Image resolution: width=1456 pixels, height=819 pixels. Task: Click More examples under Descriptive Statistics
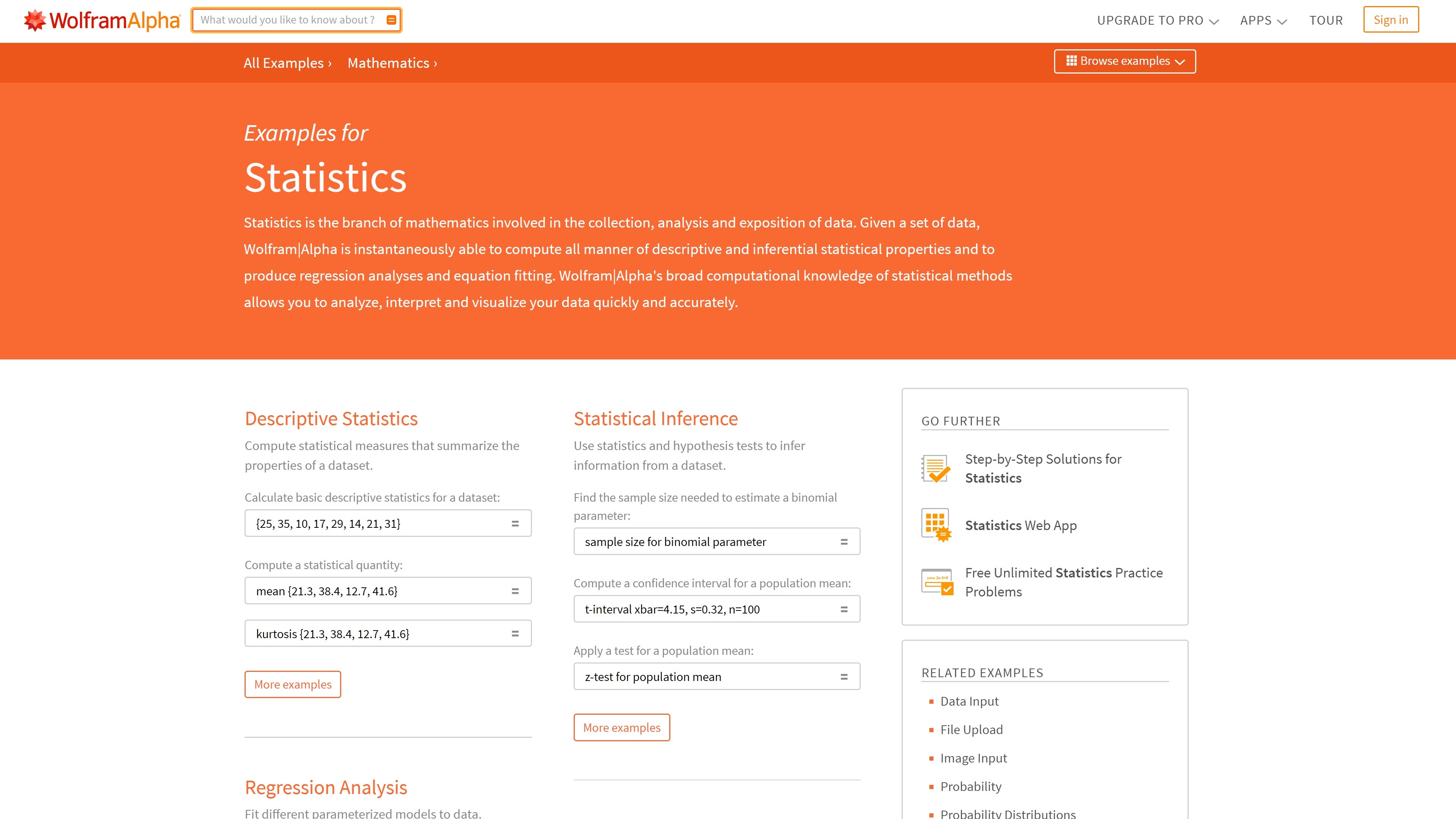point(293,684)
